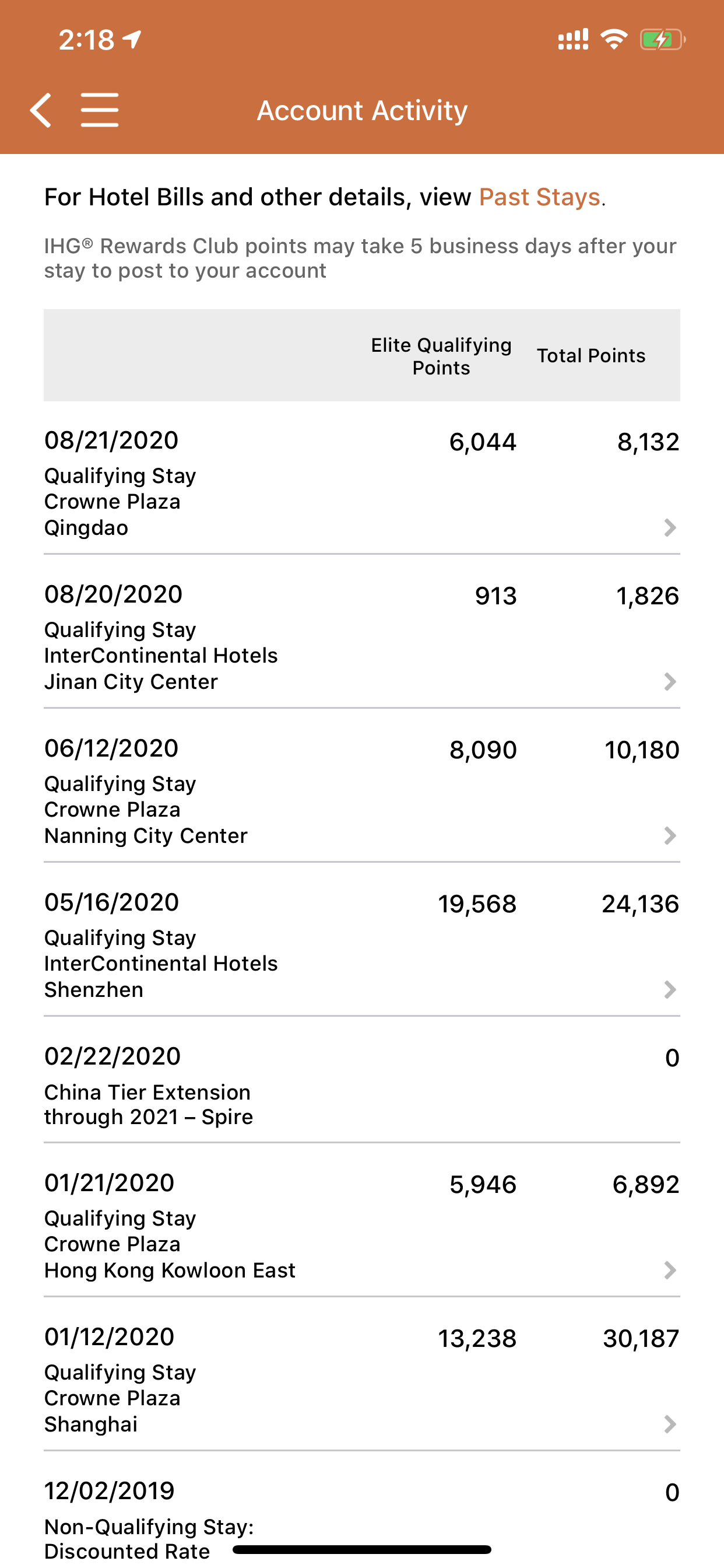Tap the cellular signal bars icon
Screen dimensions: 724x1568
point(573,40)
